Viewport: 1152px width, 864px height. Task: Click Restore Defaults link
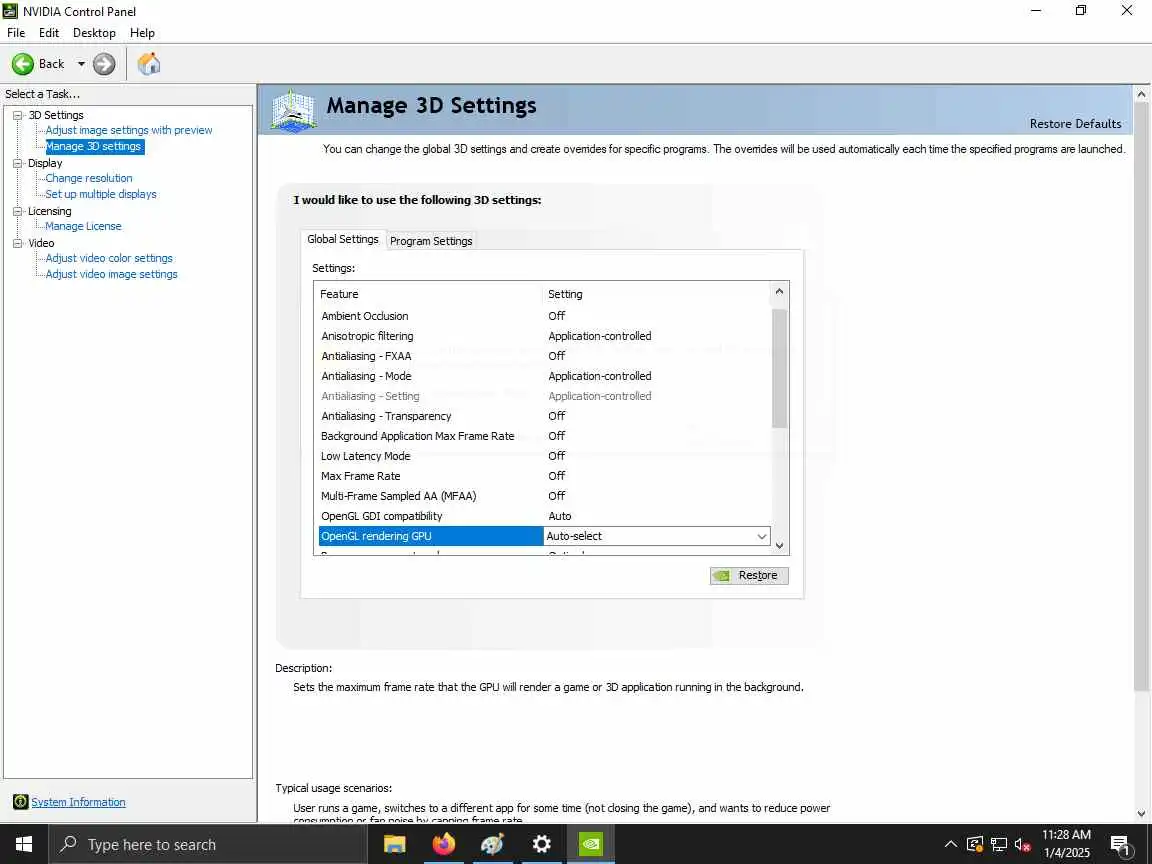click(1075, 124)
